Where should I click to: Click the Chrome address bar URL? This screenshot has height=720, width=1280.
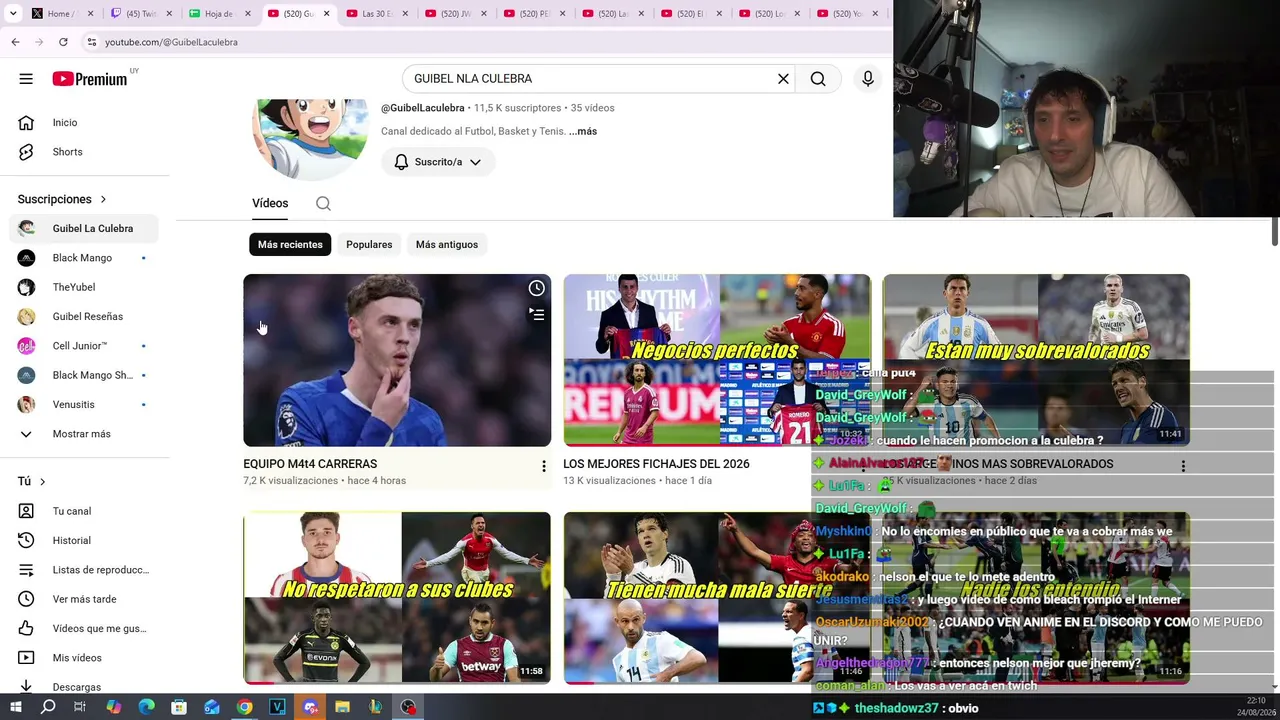171,42
